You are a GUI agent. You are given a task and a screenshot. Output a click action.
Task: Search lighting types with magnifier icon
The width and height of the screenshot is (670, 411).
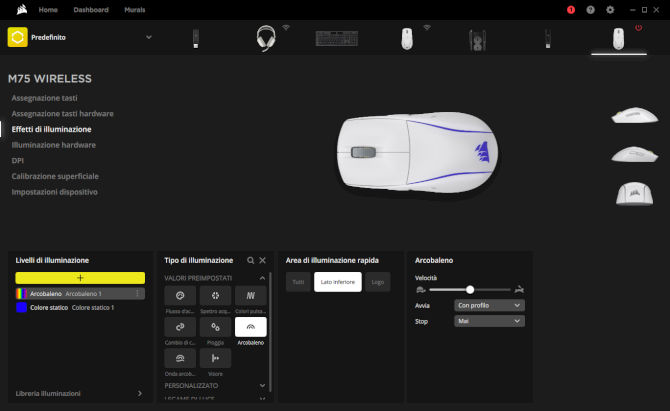(251, 260)
